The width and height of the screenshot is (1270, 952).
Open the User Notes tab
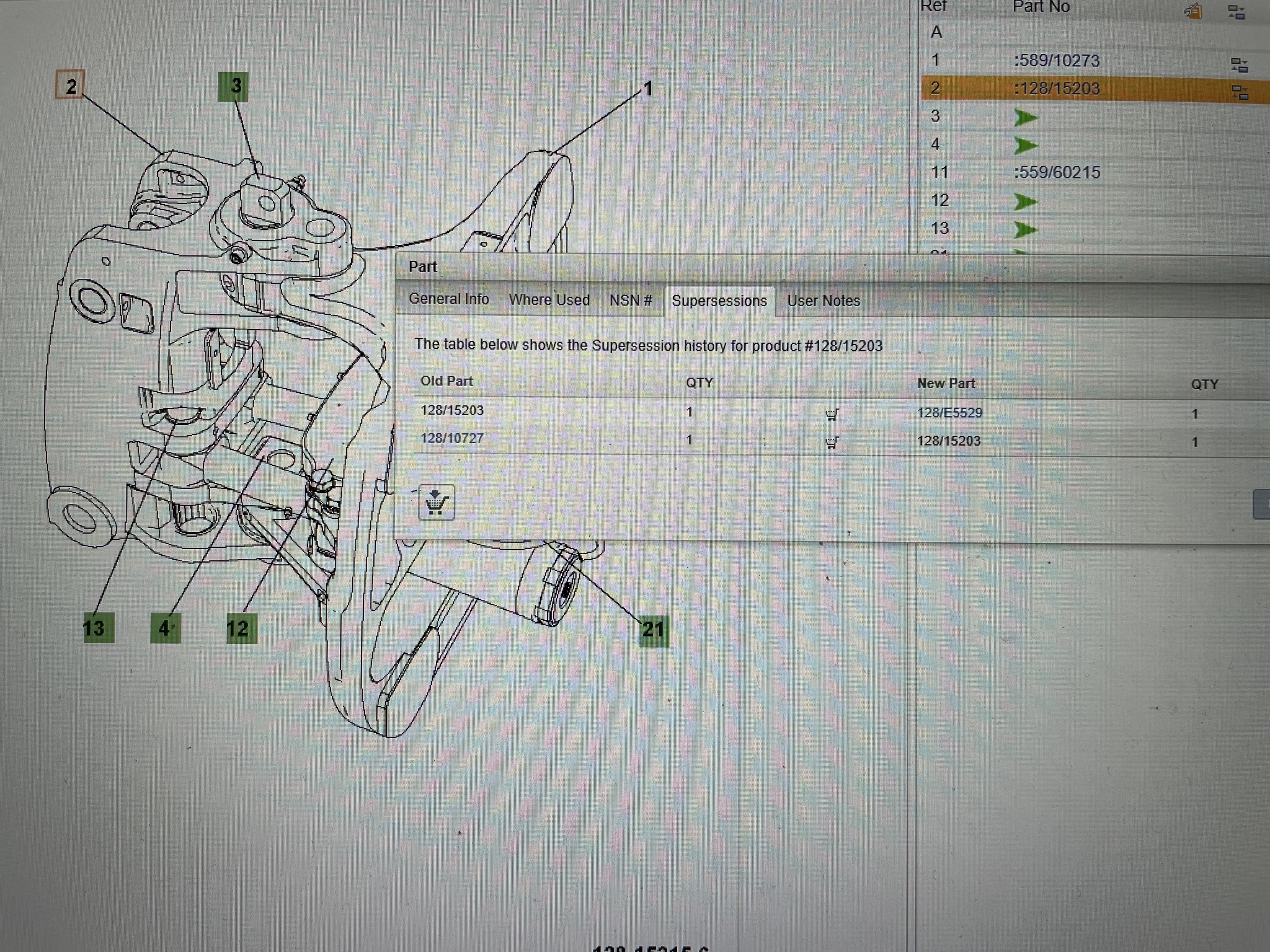tap(824, 301)
